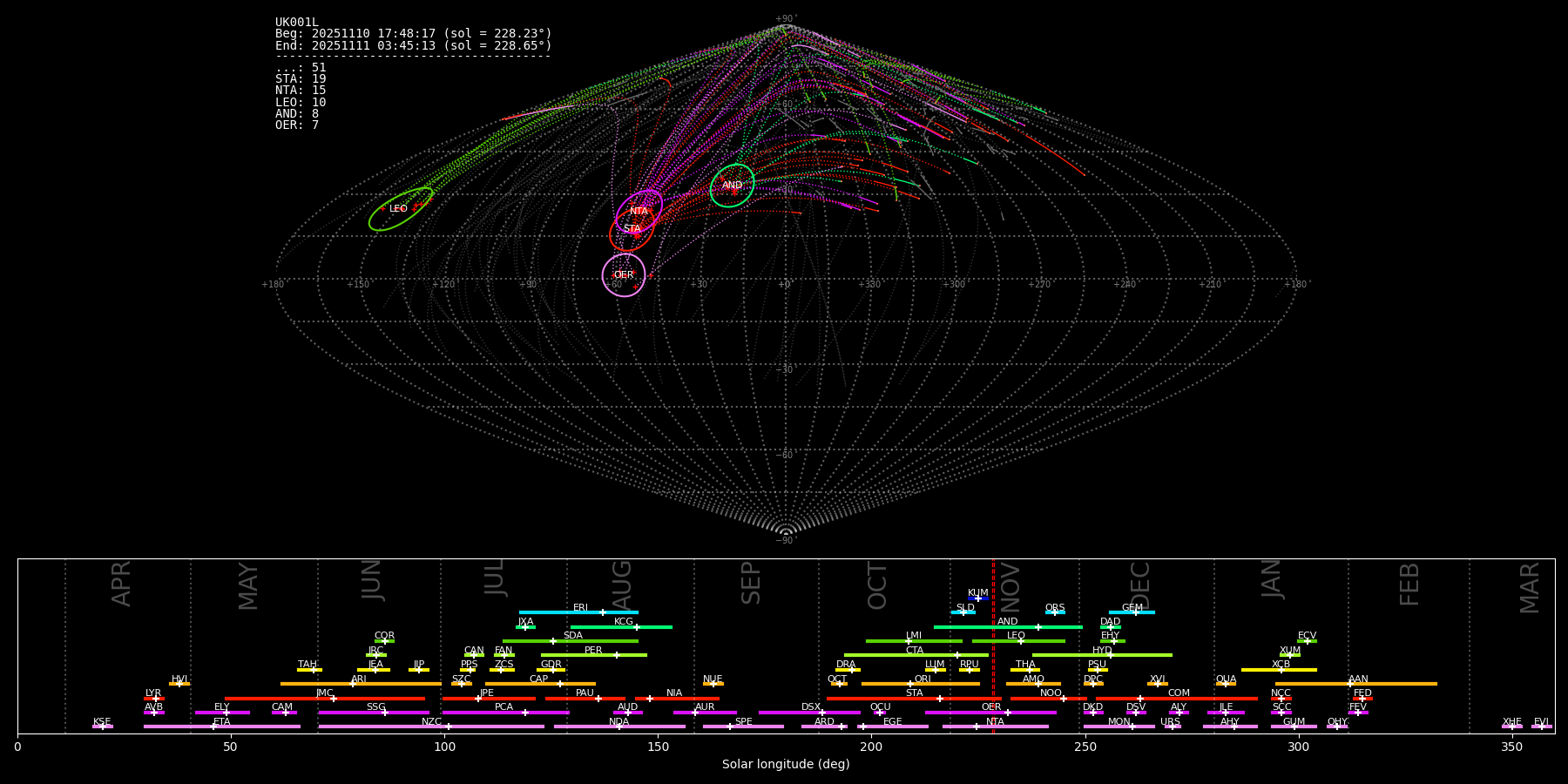Viewport: 1568px width, 784px height.
Task: Select the ETA shower label in timeline
Action: click(222, 721)
